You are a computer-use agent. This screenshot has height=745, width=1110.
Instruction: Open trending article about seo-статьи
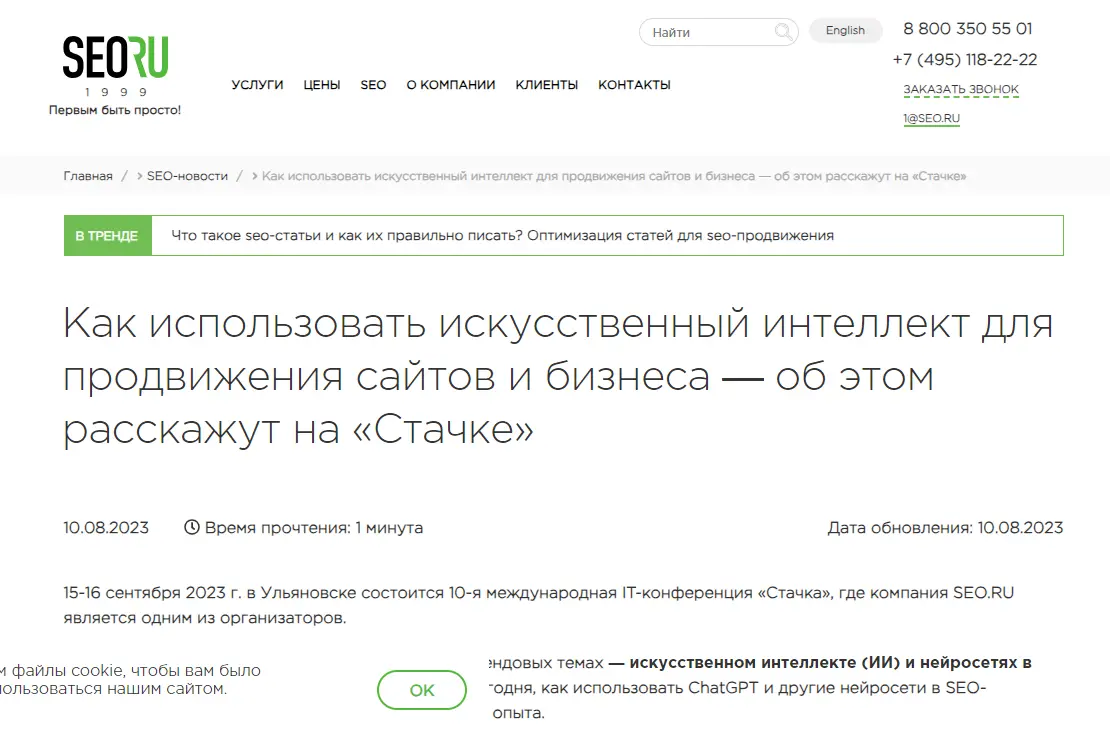[x=503, y=235]
